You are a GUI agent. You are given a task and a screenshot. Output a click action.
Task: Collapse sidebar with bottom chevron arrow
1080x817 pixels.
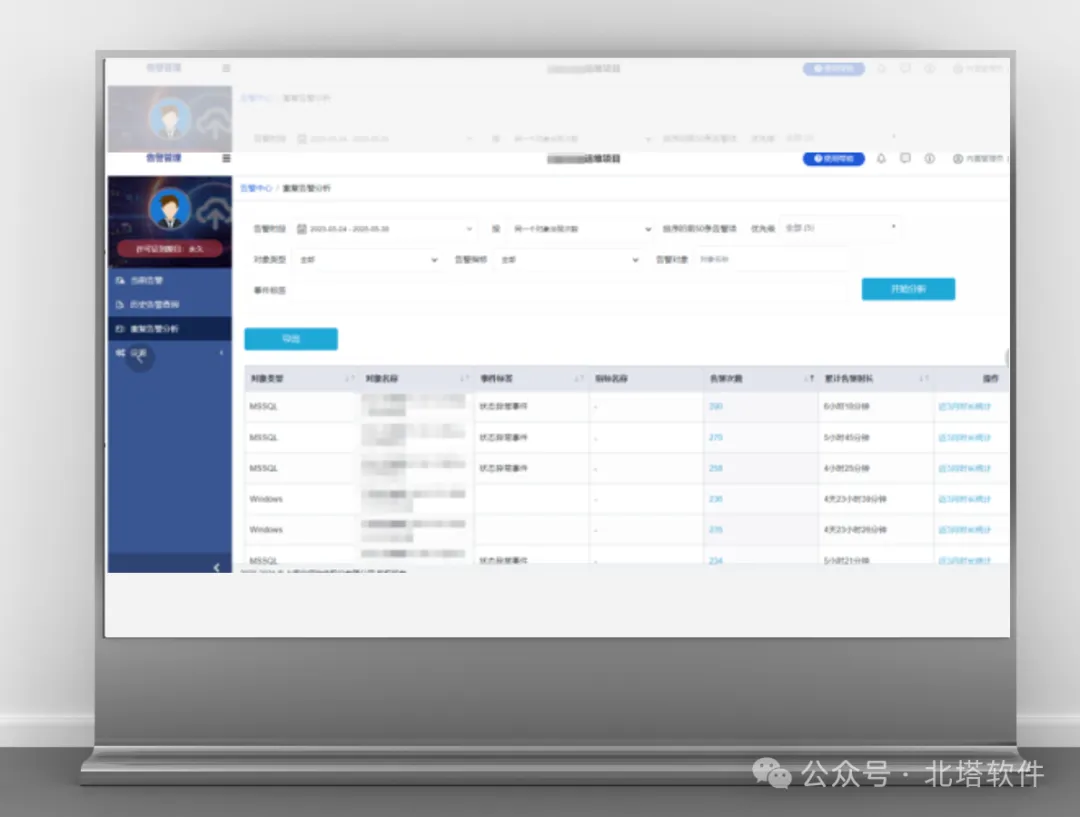216,567
